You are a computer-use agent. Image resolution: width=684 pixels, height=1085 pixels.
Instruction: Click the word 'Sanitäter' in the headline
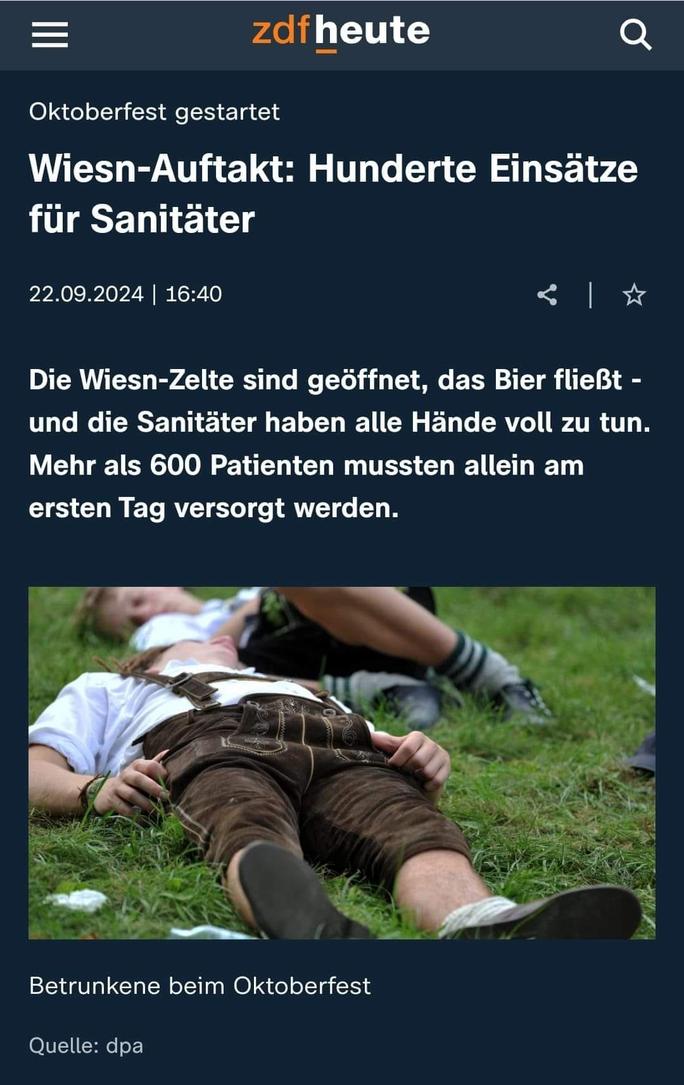point(172,219)
